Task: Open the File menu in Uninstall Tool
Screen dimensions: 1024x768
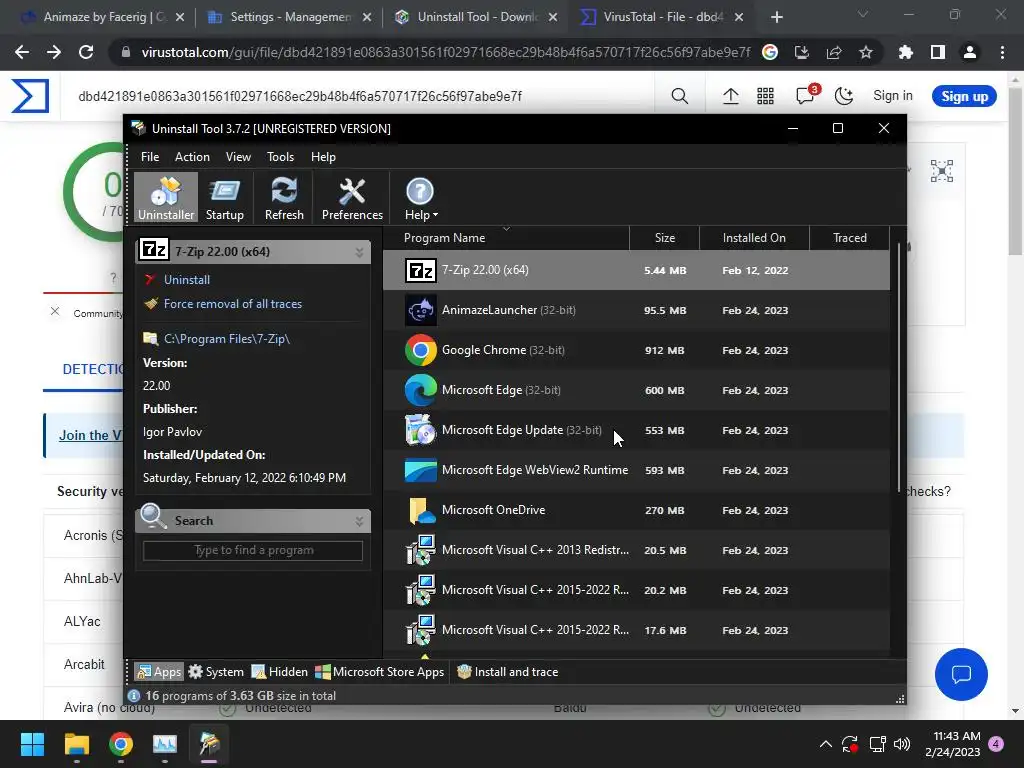Action: click(x=150, y=157)
